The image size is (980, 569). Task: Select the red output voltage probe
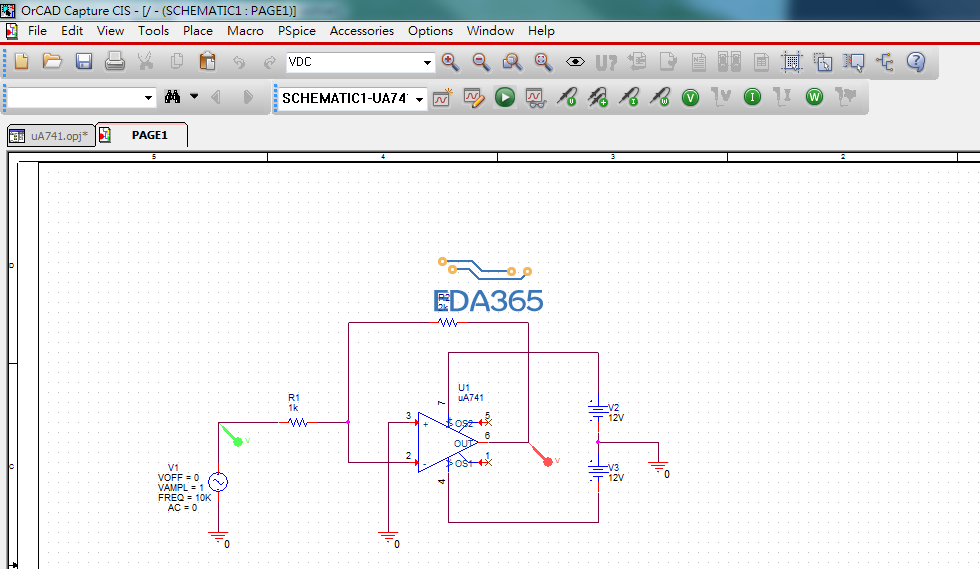pos(542,455)
